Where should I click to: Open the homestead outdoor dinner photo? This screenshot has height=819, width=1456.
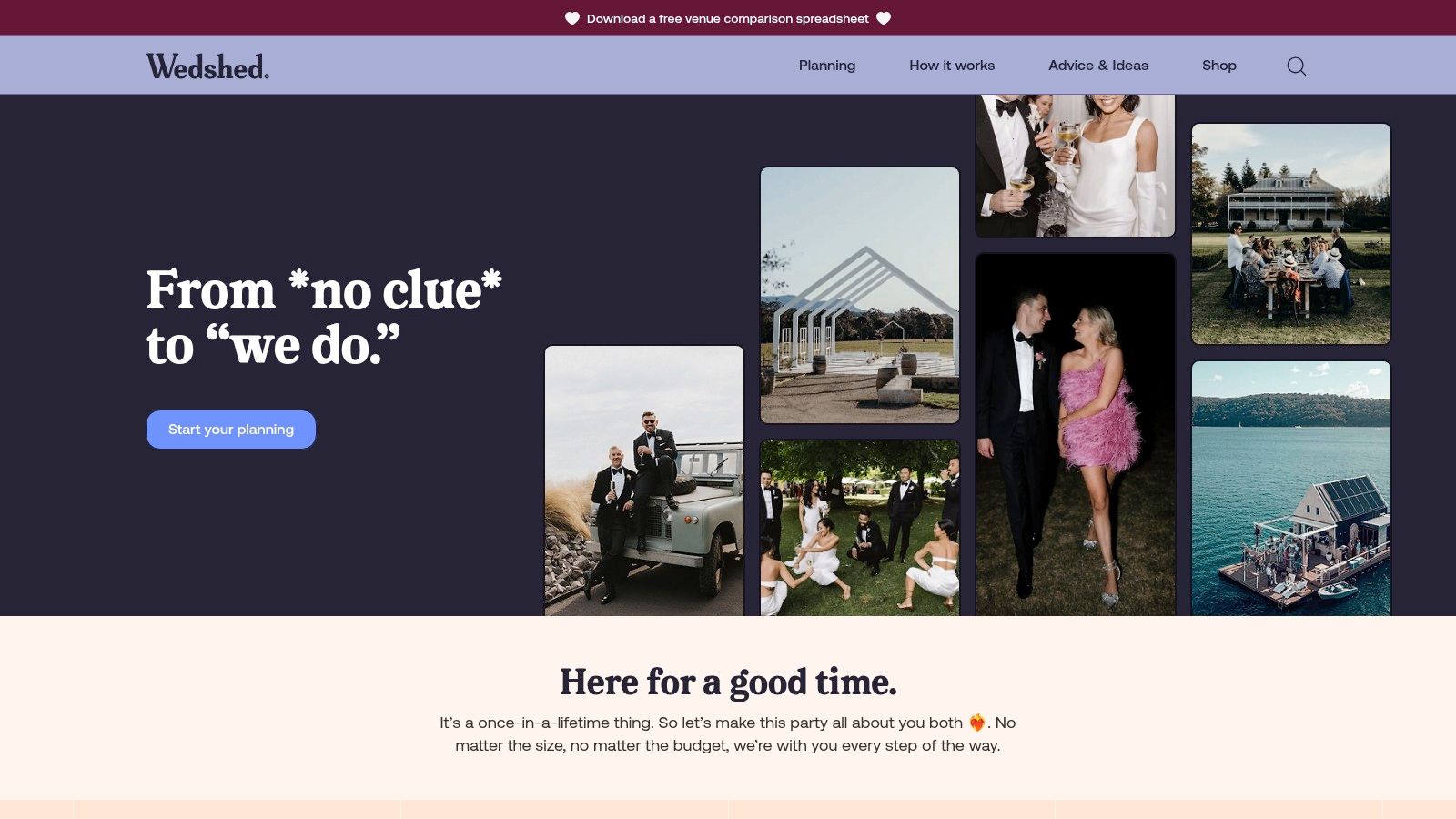tap(1290, 234)
